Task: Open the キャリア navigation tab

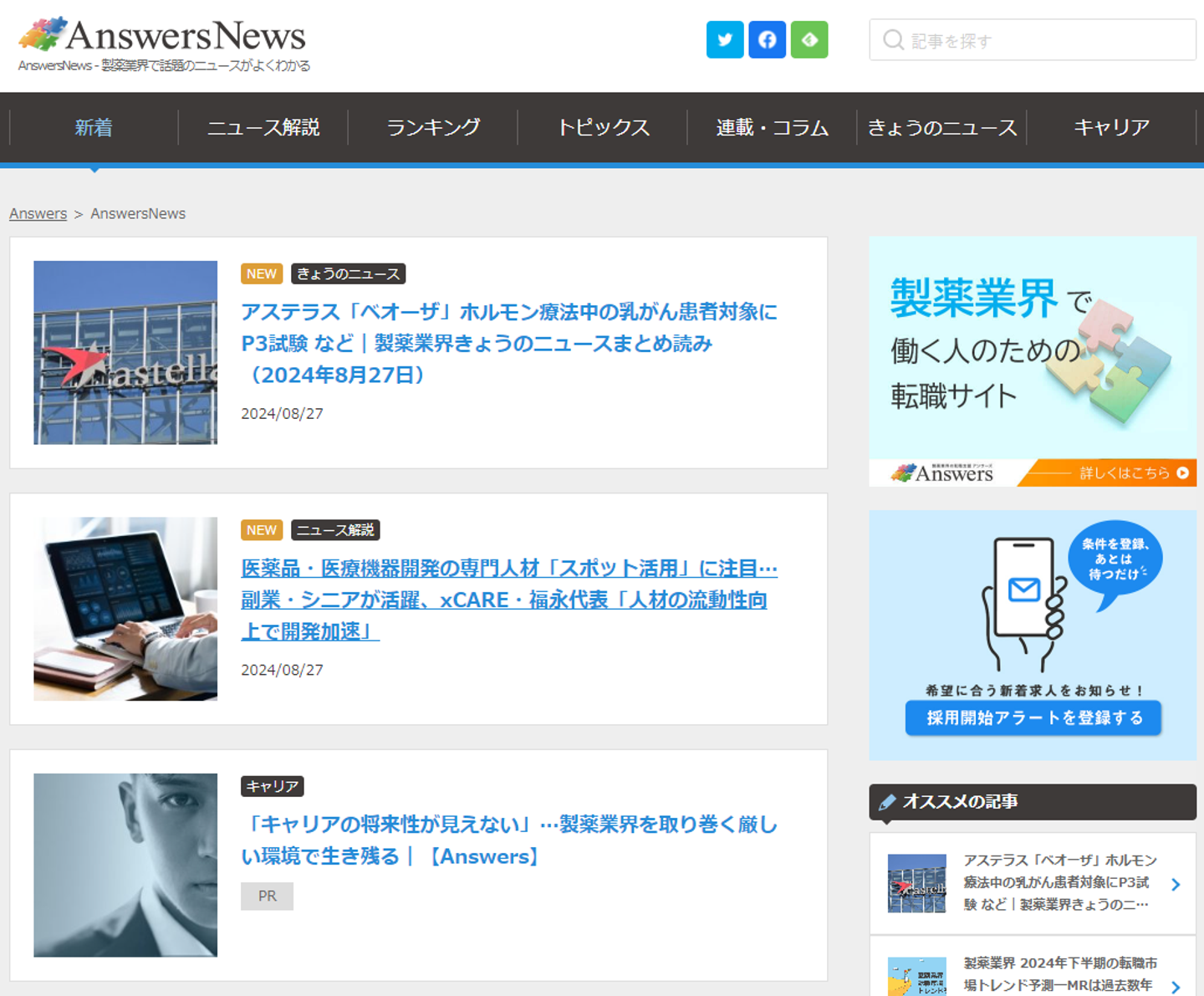Action: [x=1112, y=127]
